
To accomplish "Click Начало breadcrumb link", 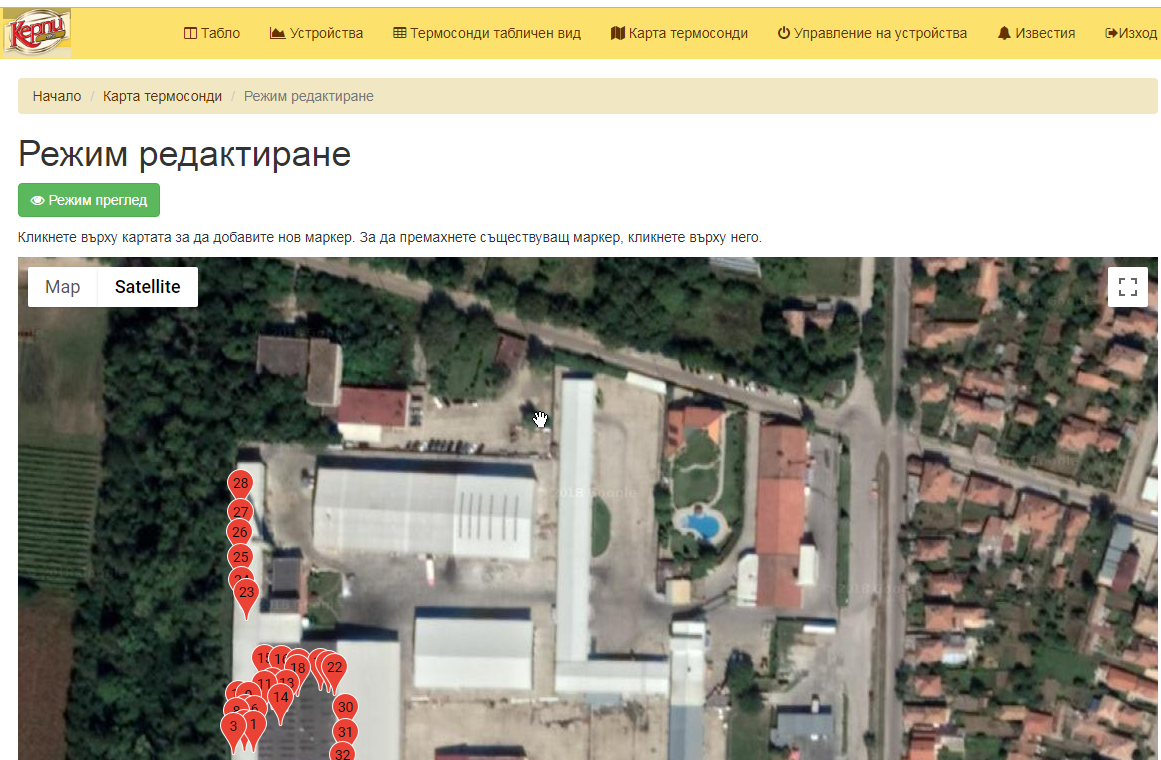I will click(x=56, y=96).
